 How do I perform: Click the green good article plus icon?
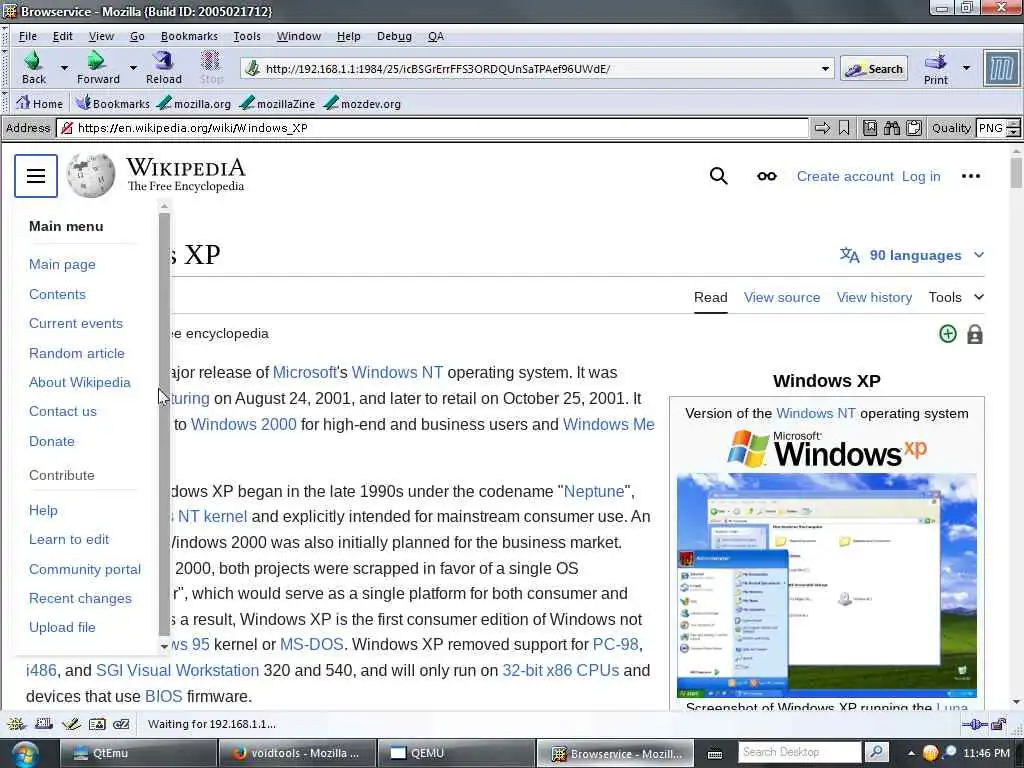pos(948,334)
